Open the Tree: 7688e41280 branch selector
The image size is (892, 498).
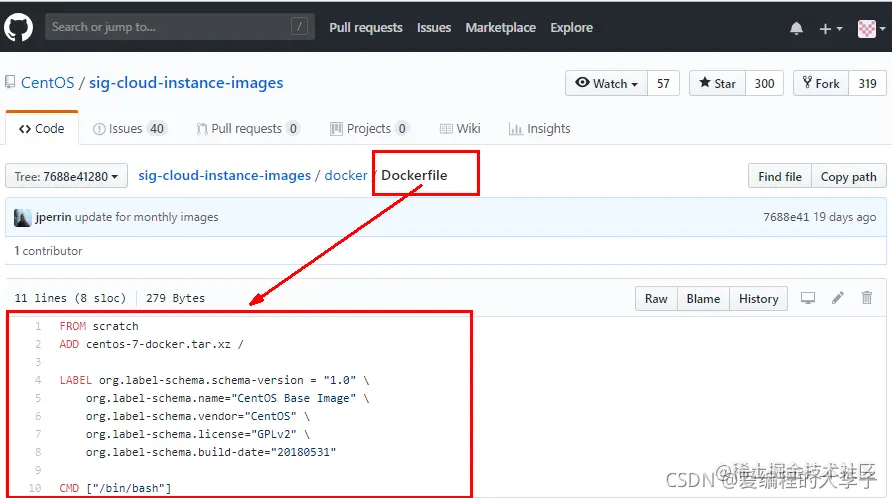(67, 176)
